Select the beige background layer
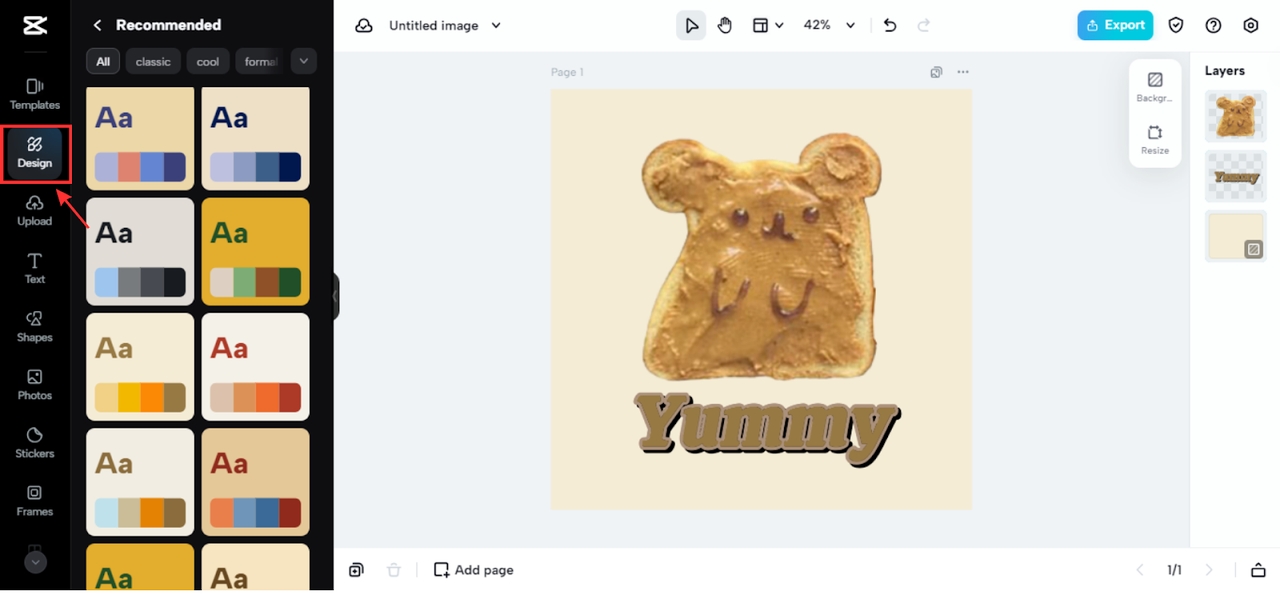The width and height of the screenshot is (1280, 595). [1236, 236]
